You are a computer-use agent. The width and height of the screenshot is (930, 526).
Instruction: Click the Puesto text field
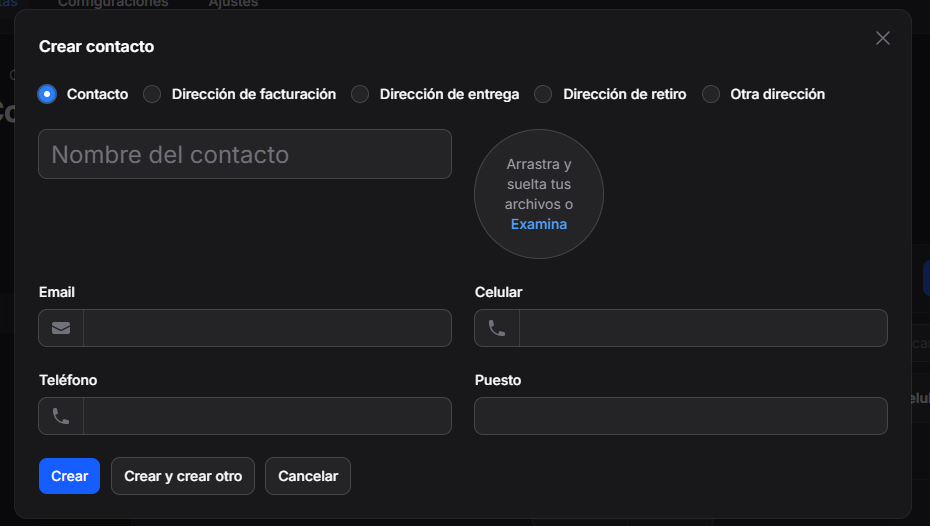681,416
